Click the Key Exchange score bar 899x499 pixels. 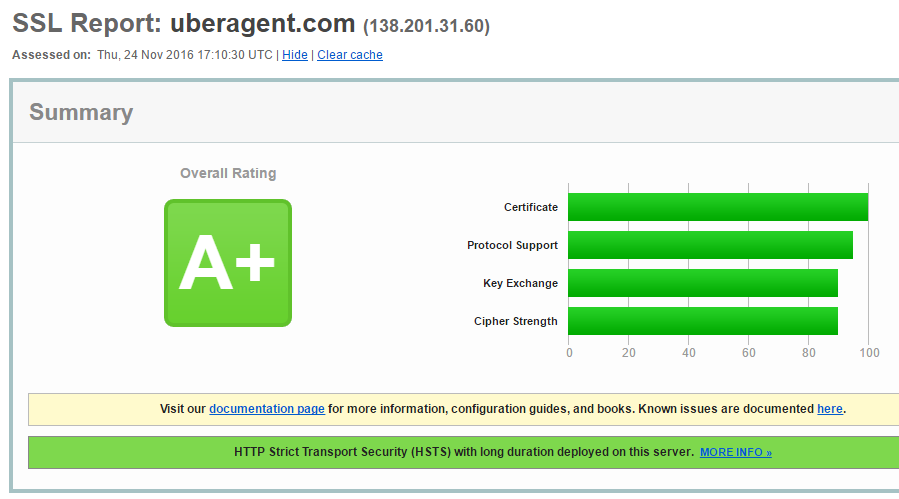[x=703, y=283]
